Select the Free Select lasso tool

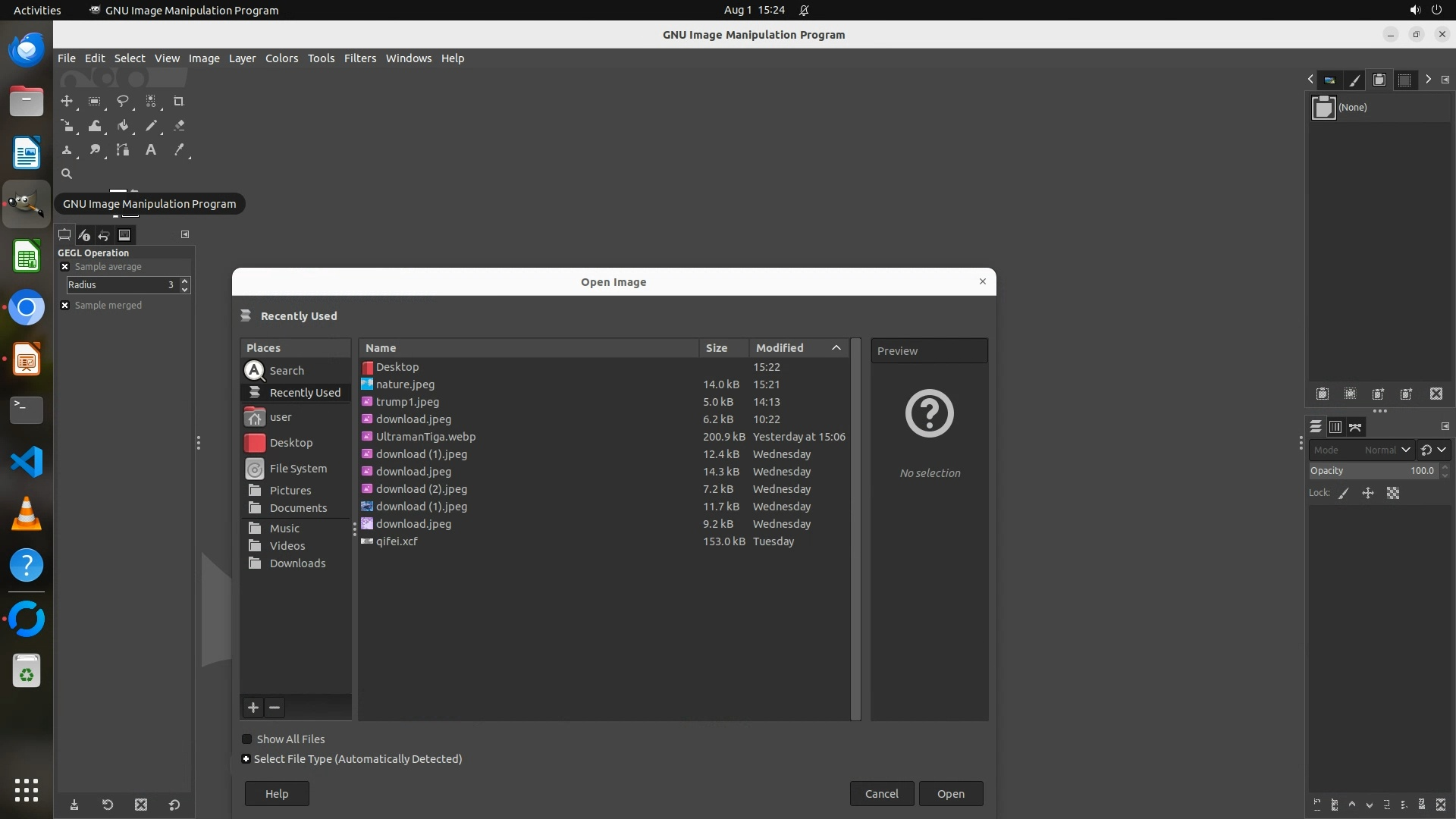[122, 101]
